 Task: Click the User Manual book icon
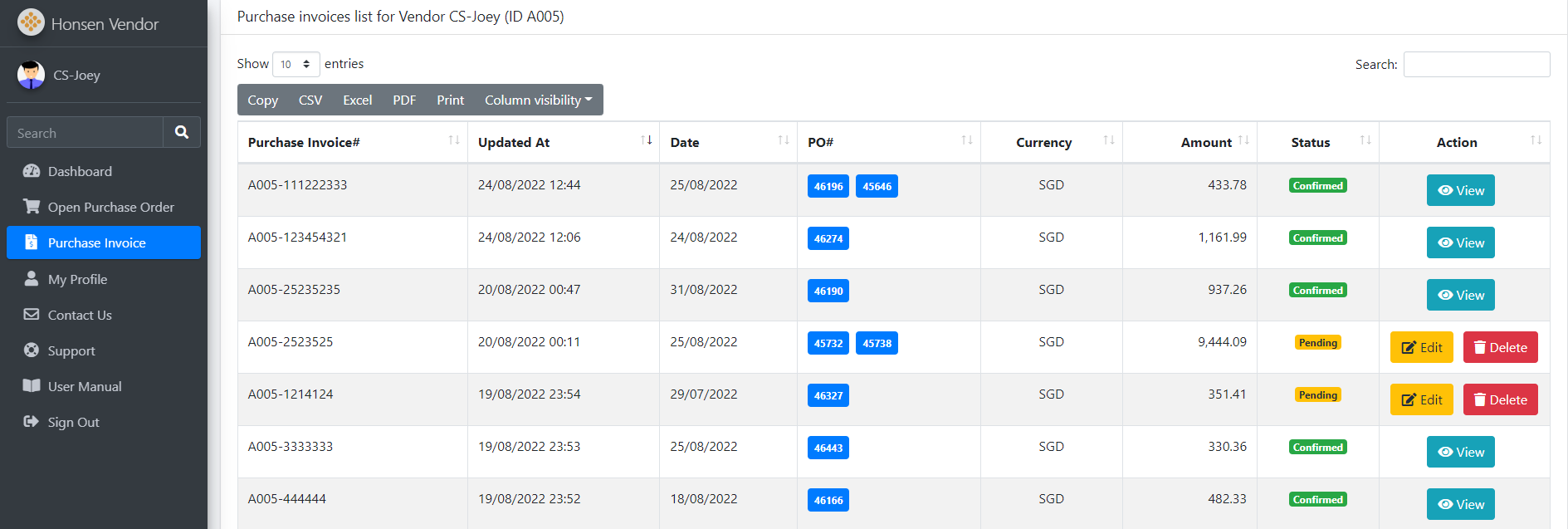pyautogui.click(x=32, y=385)
